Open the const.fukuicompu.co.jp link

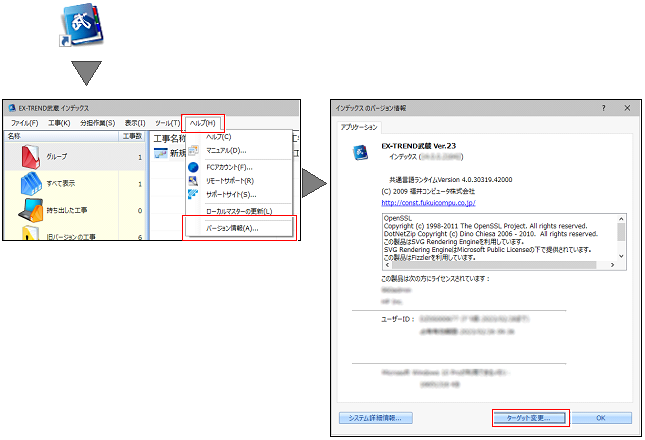point(428,203)
